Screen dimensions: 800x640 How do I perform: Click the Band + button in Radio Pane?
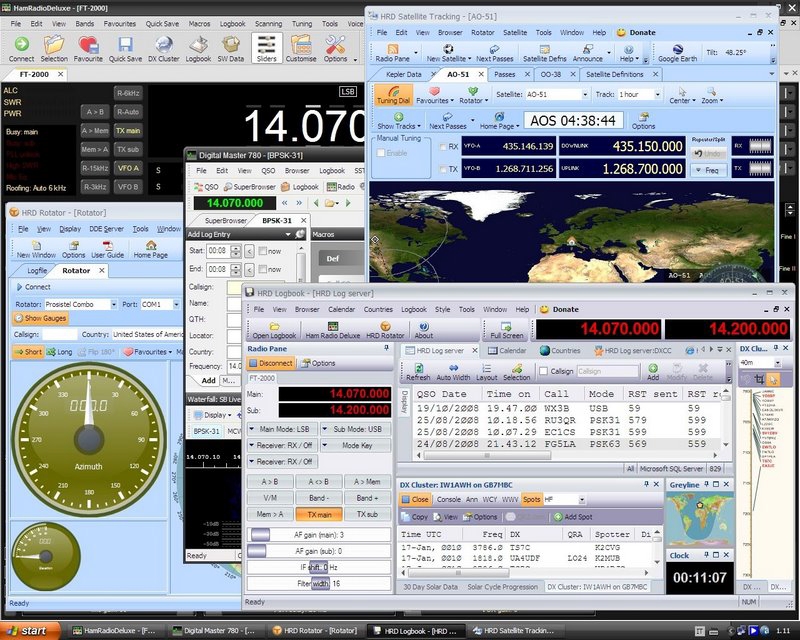(x=367, y=498)
